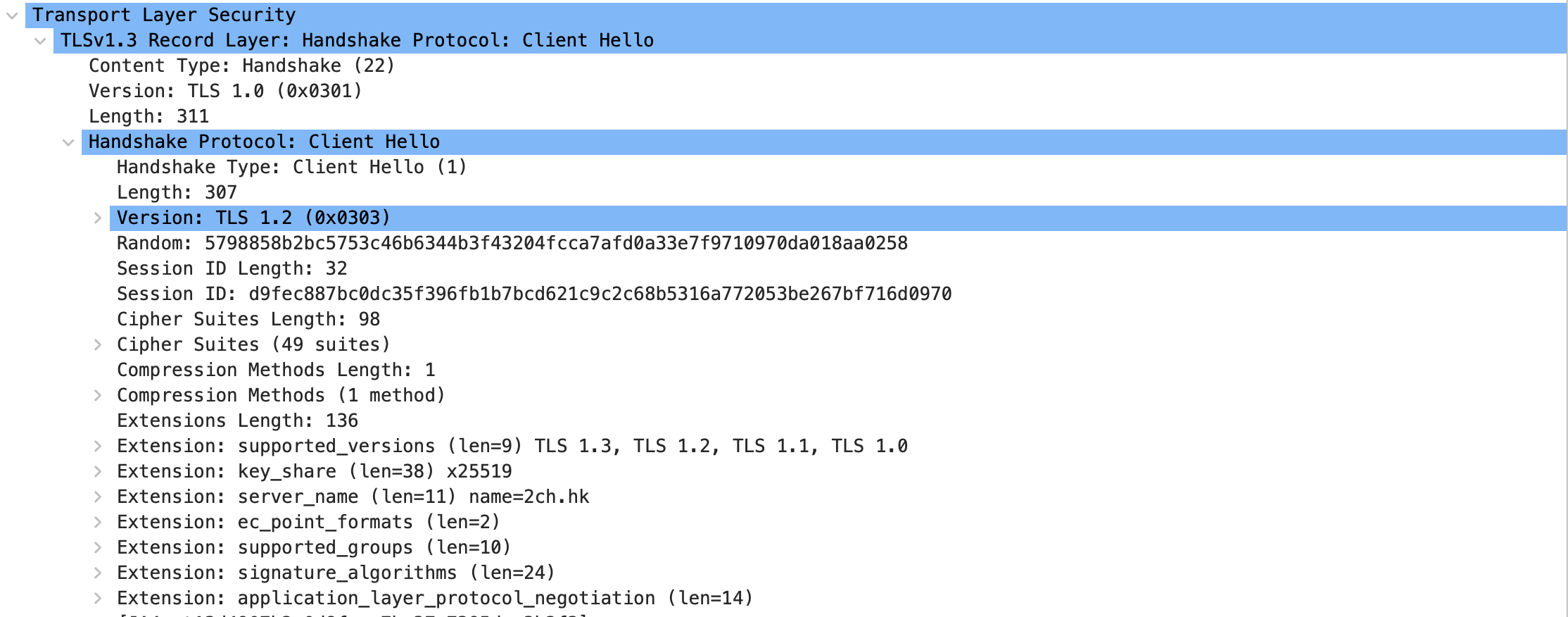
Task: Select the Content Type: Handshake row
Action: [824, 66]
